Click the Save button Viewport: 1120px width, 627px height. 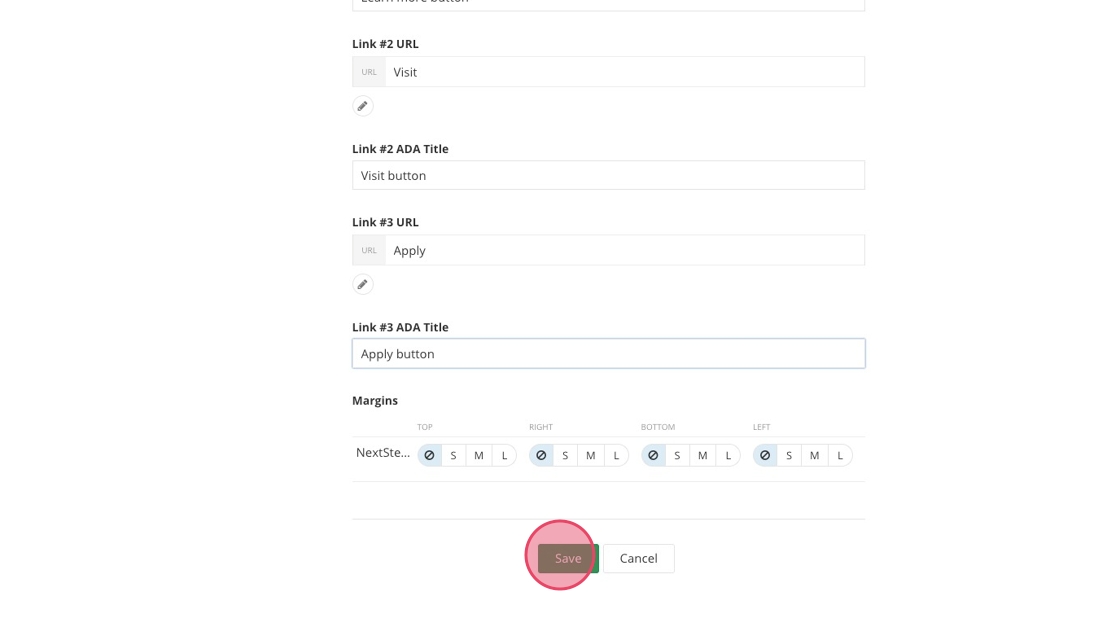point(568,558)
